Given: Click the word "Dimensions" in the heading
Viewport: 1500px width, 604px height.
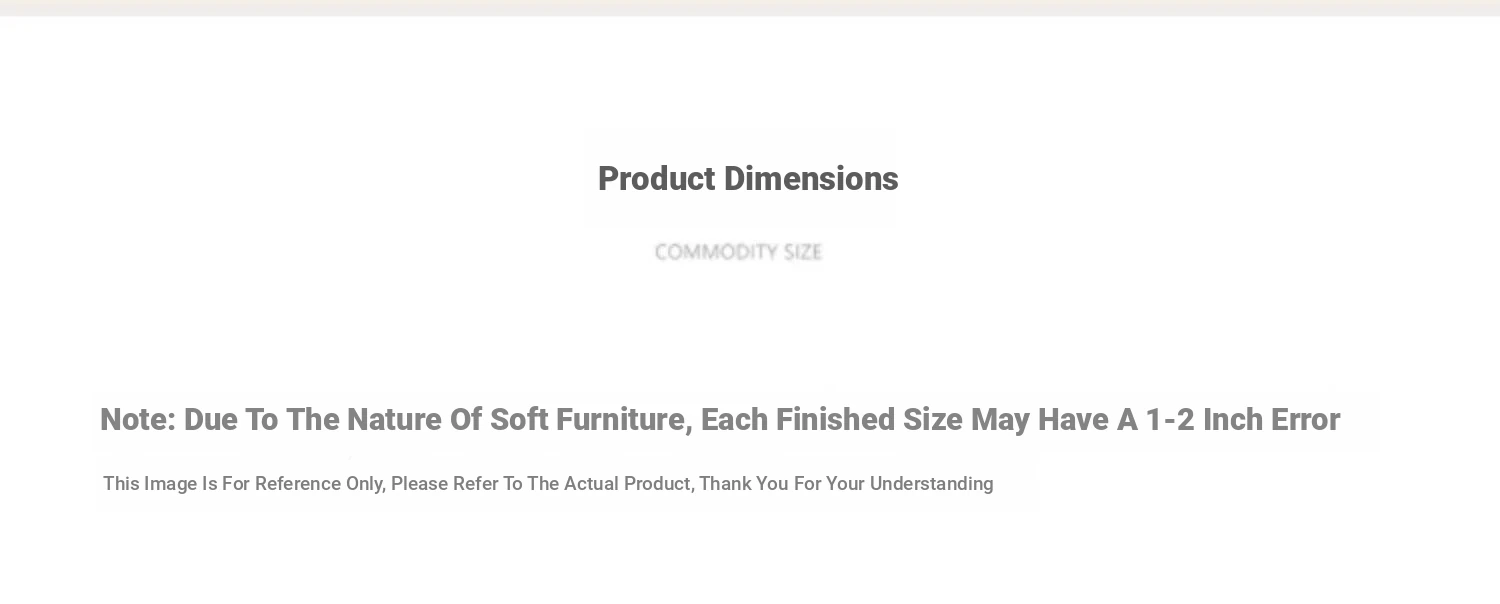Looking at the screenshot, I should [811, 179].
